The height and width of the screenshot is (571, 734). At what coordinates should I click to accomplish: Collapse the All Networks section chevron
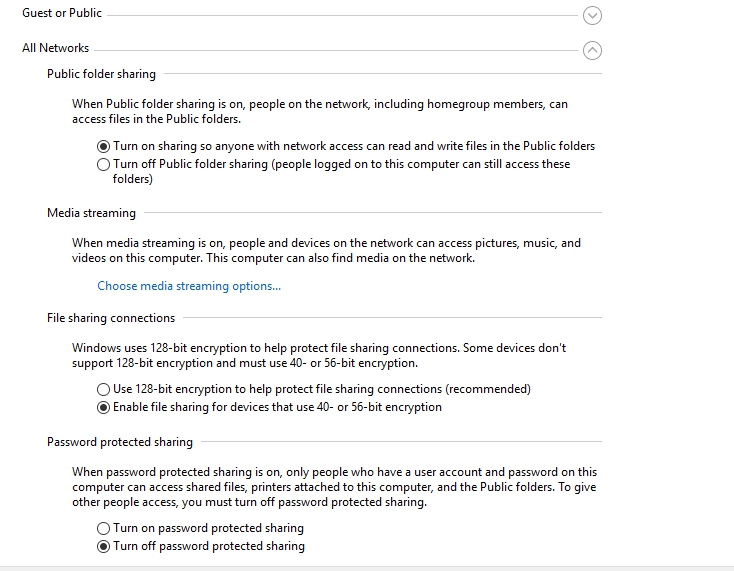tap(592, 51)
